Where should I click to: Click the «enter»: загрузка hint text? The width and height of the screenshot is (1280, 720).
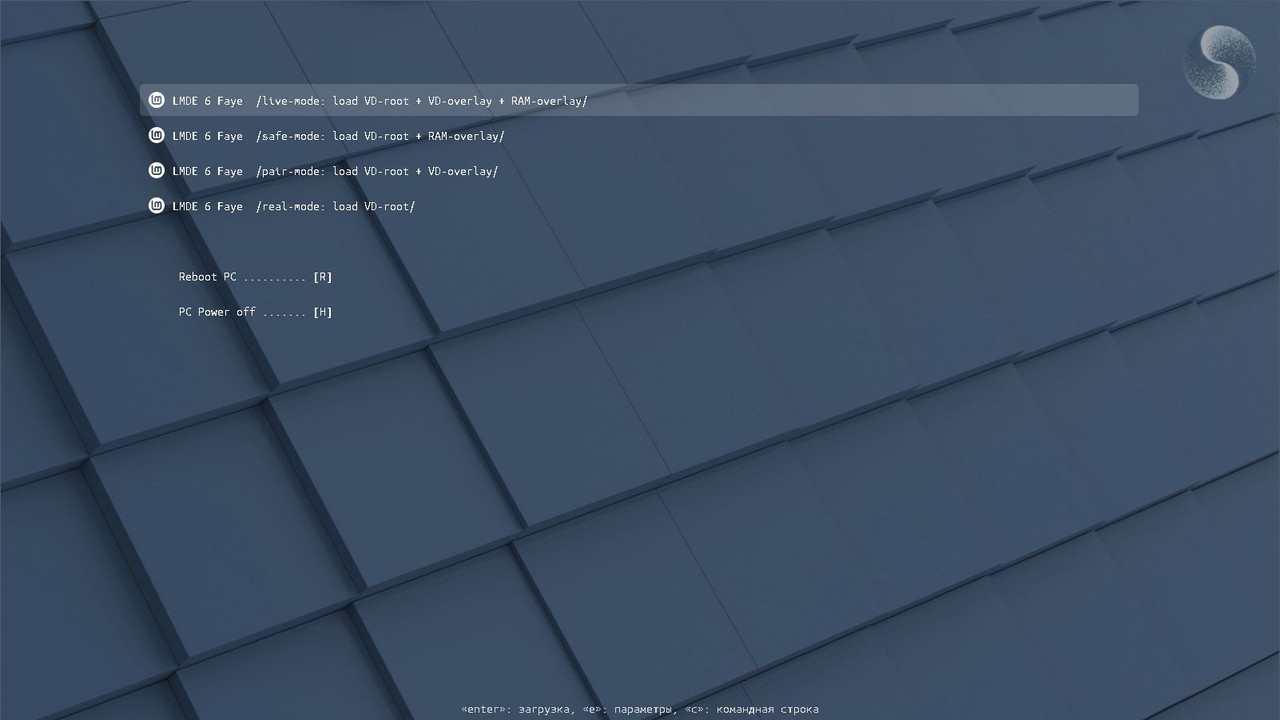[x=518, y=709]
